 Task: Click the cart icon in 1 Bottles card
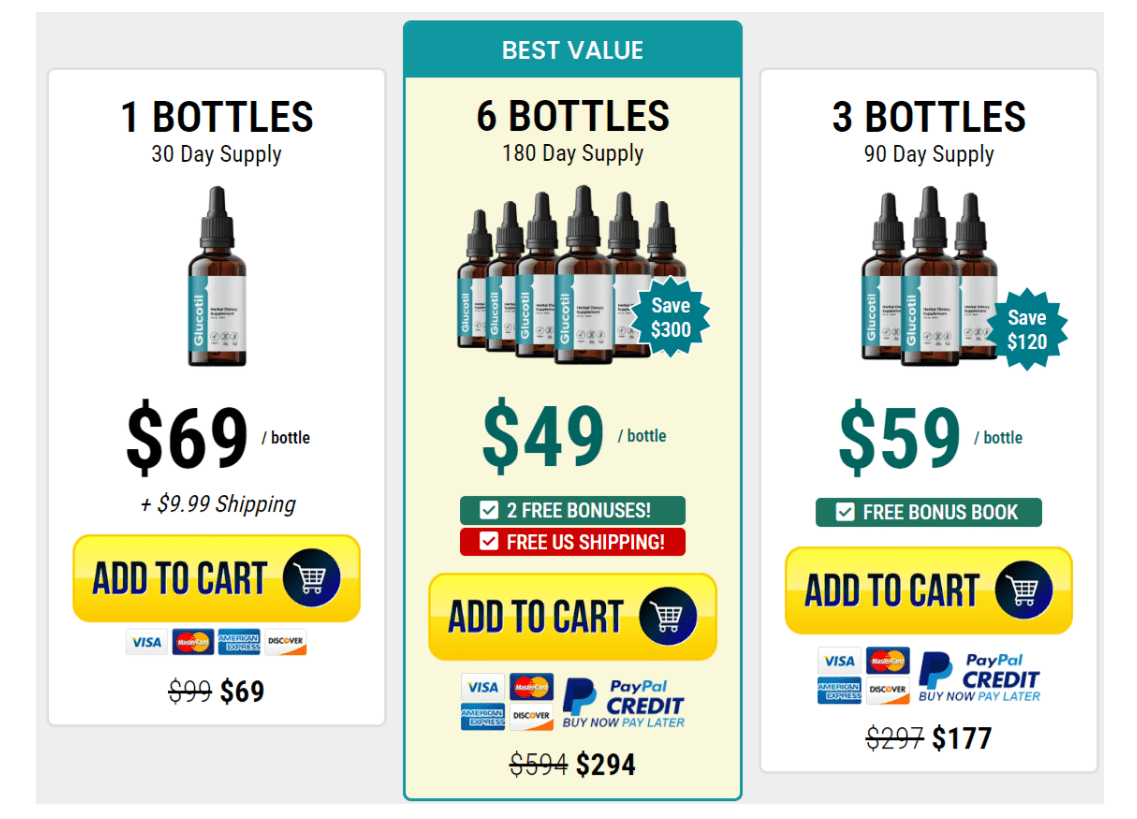coord(311,579)
